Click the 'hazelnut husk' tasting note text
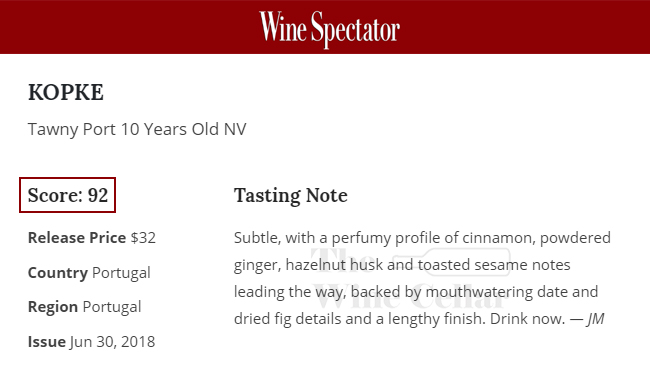Viewport: 650px width, 385px height. point(334,265)
